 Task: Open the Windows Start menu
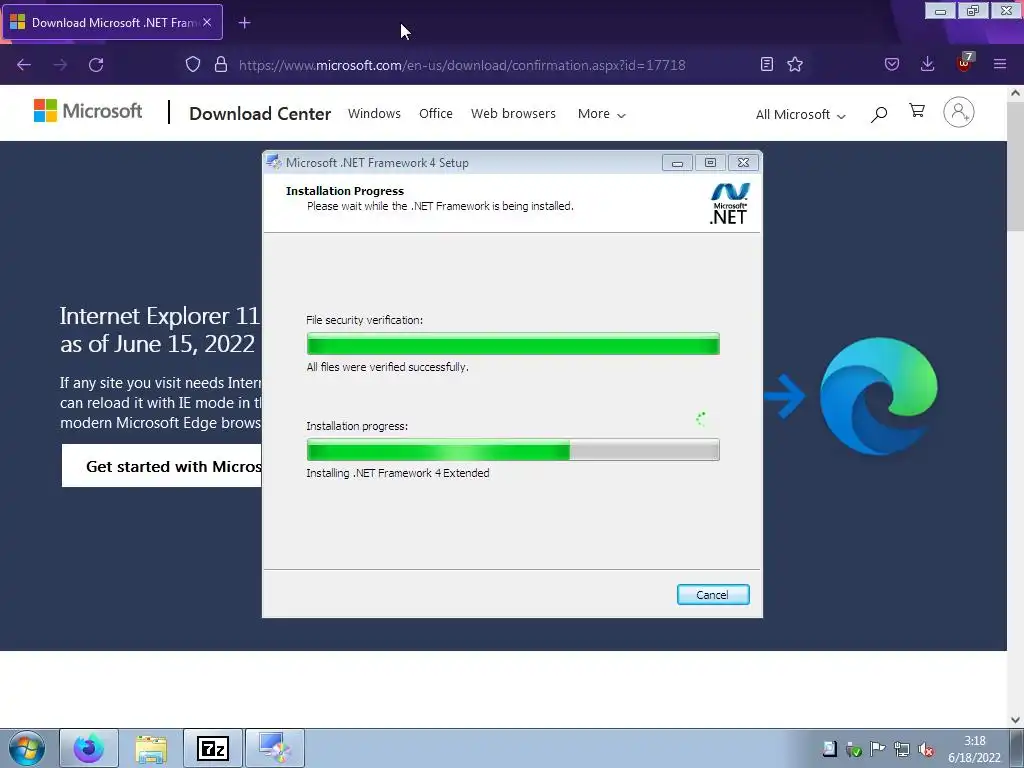pyautogui.click(x=27, y=748)
